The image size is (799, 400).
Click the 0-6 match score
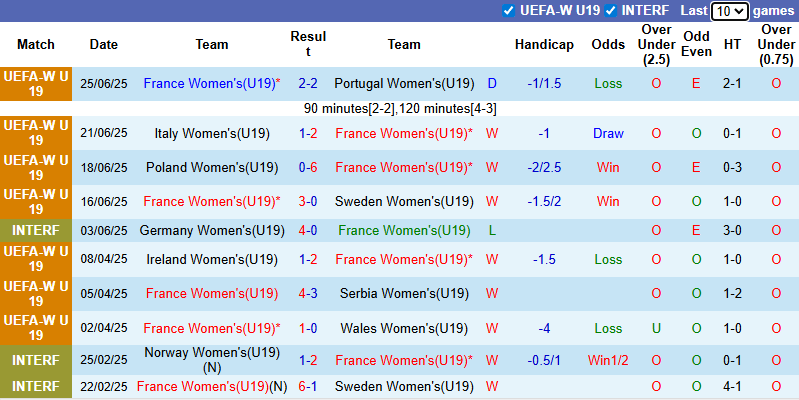point(308,167)
